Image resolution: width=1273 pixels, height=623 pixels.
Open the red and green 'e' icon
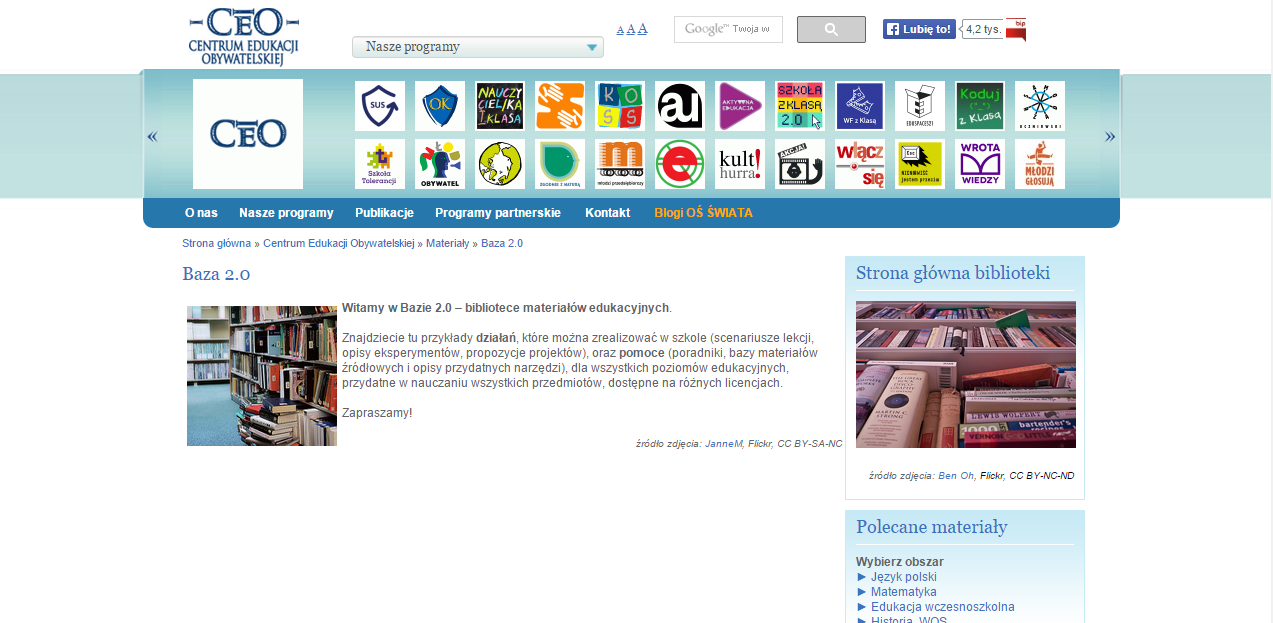(x=680, y=164)
